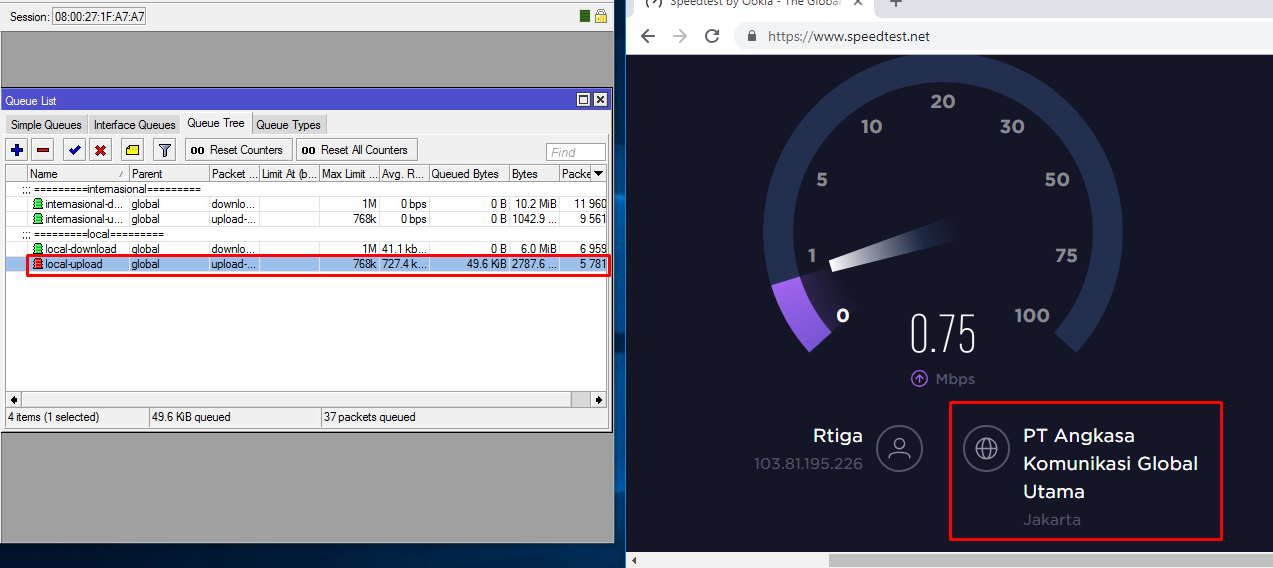
Task: Click the 103.81.195.226 IP address text
Action: 808,464
